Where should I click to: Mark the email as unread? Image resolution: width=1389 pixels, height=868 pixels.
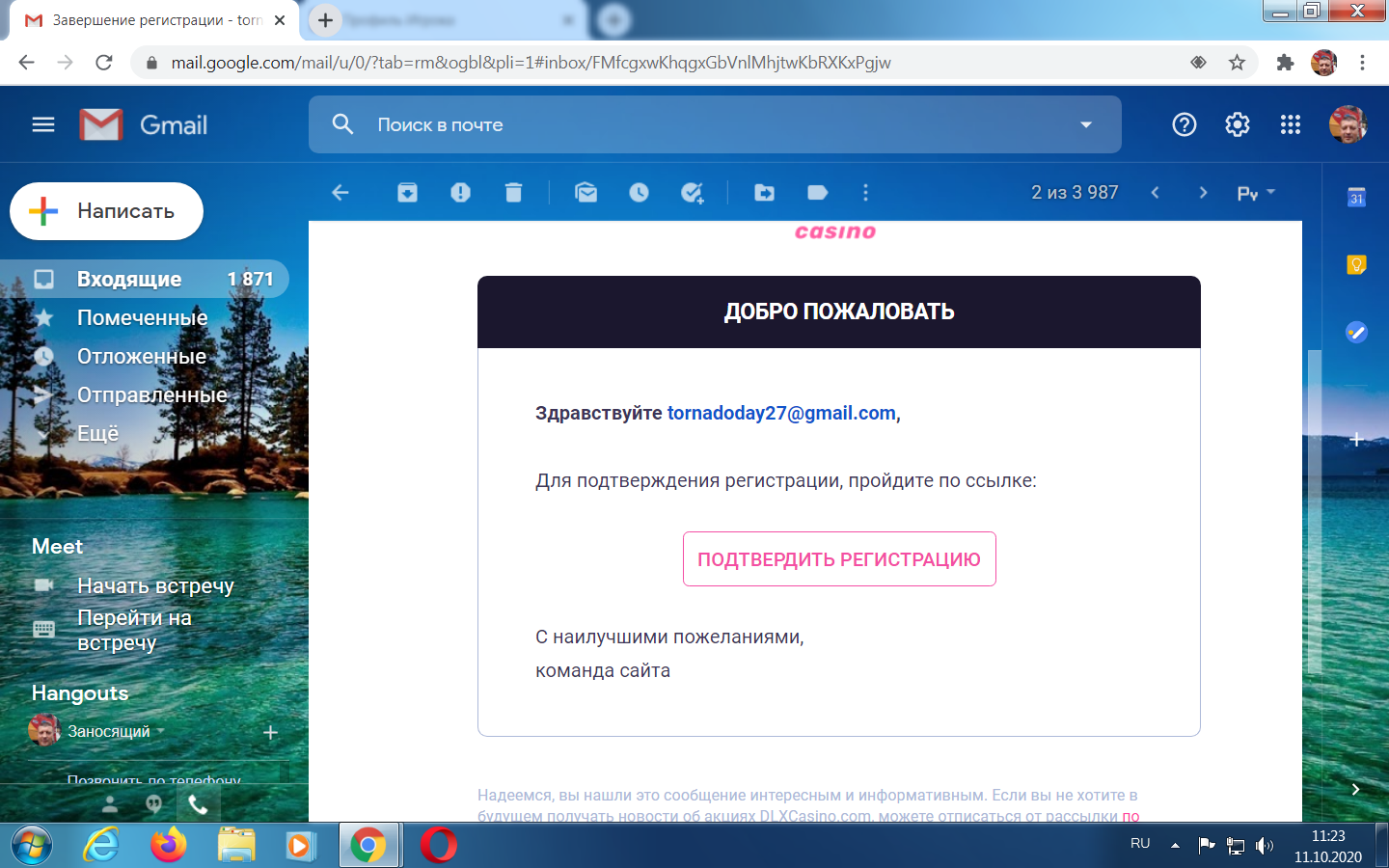586,193
